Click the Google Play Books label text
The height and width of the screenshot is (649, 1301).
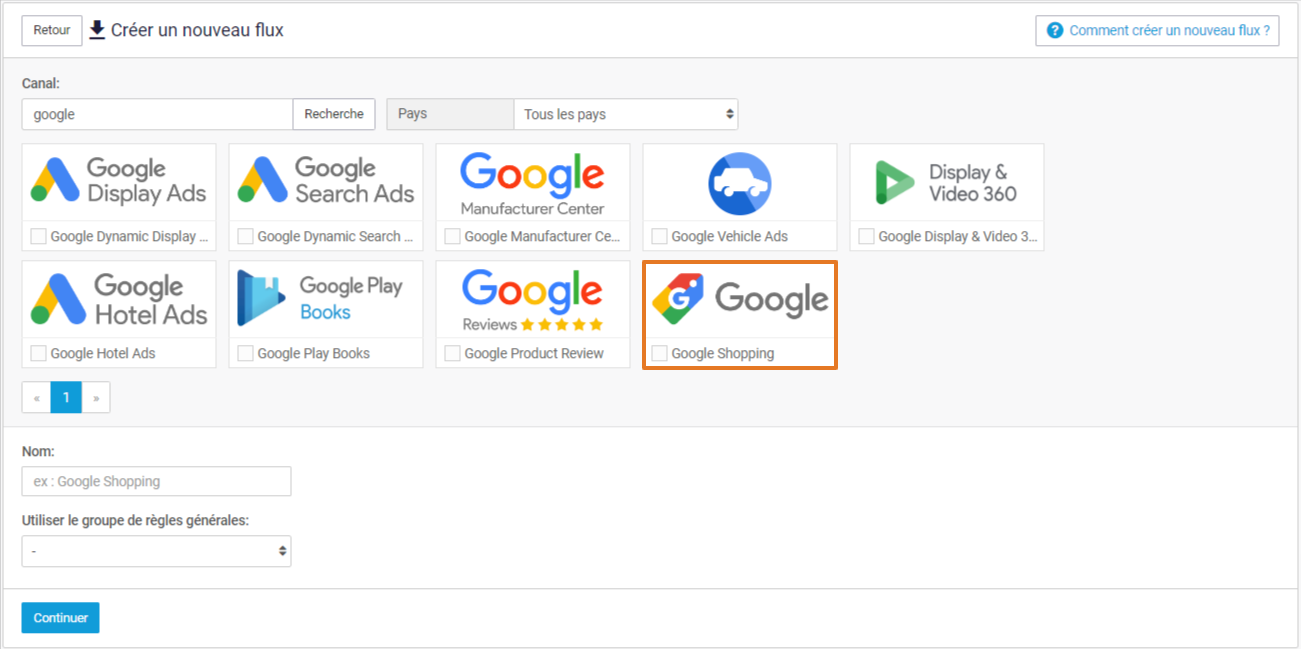pyautogui.click(x=314, y=353)
